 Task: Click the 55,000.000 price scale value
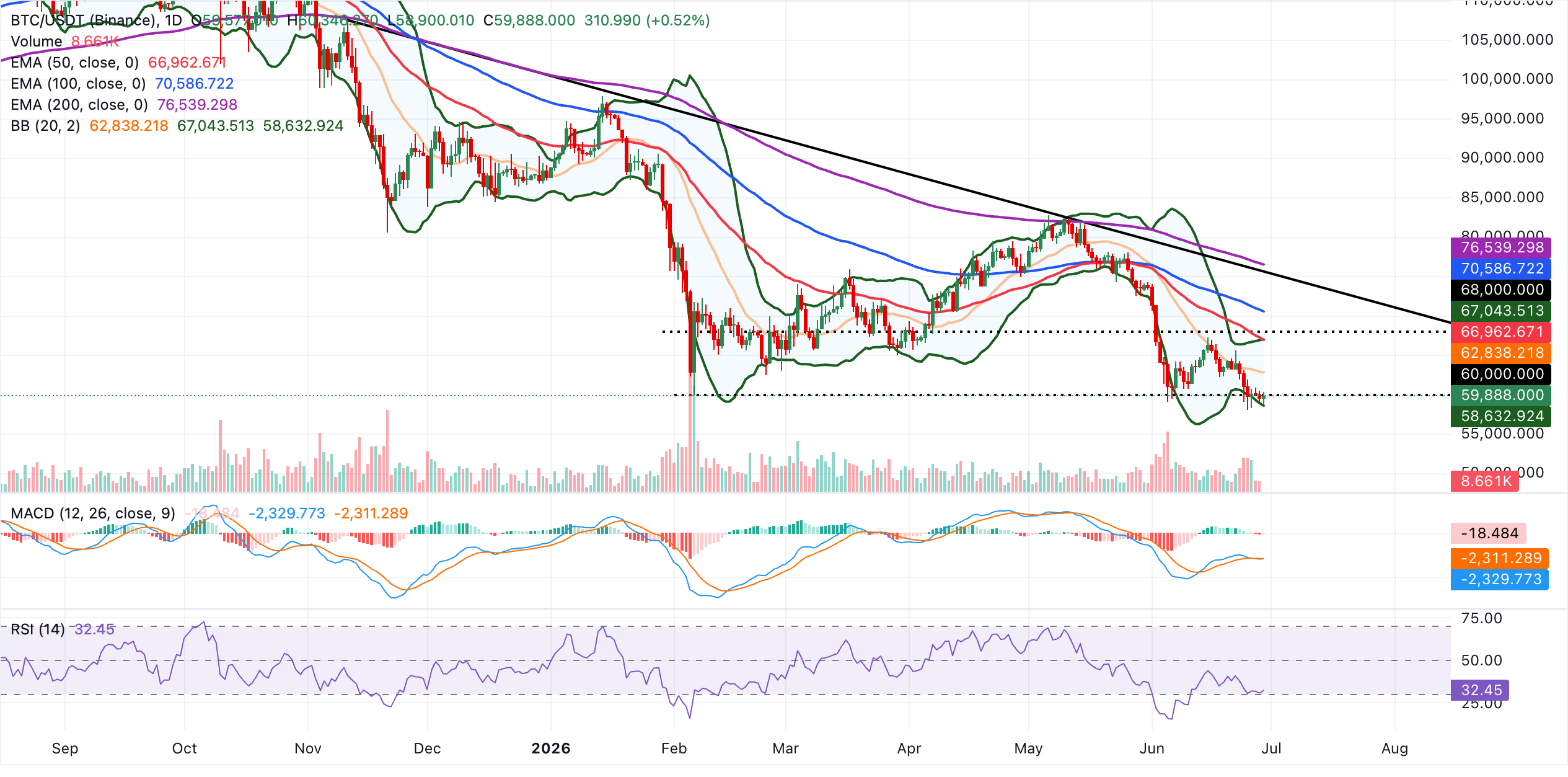pyautogui.click(x=1502, y=433)
